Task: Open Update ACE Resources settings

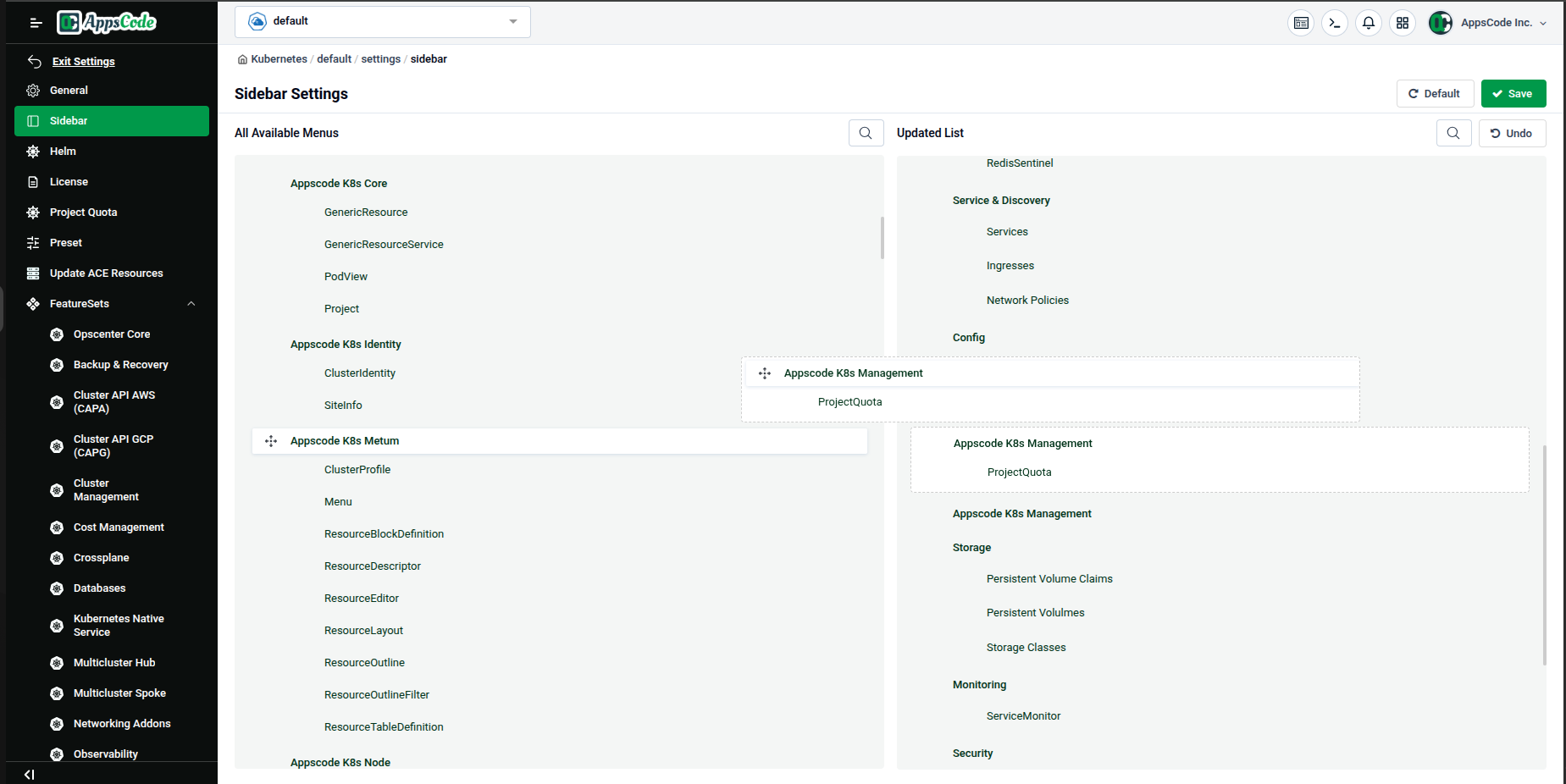Action: pyautogui.click(x=106, y=273)
